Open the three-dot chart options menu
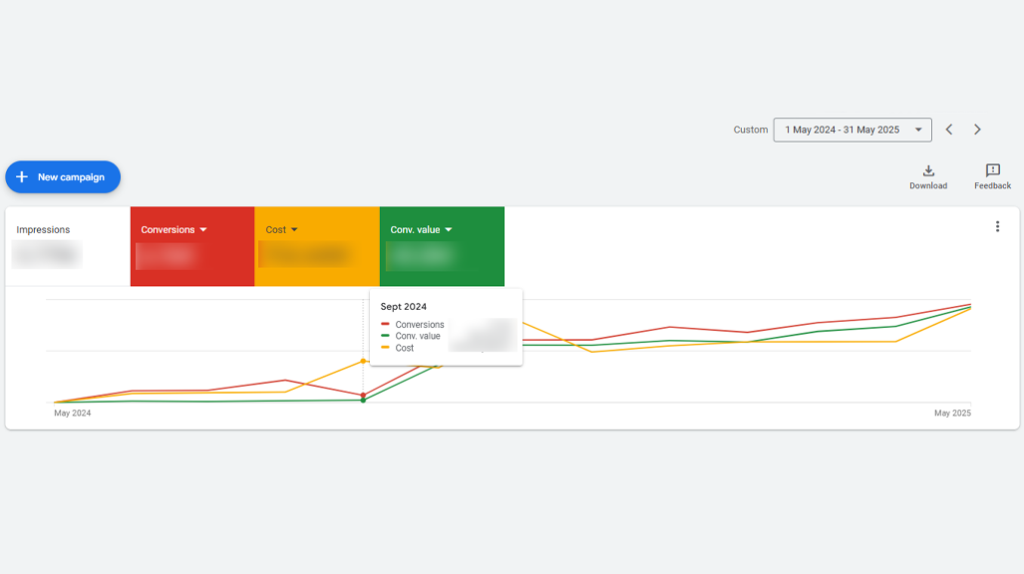Screen dimensions: 1024x574 pyautogui.click(x=996, y=227)
